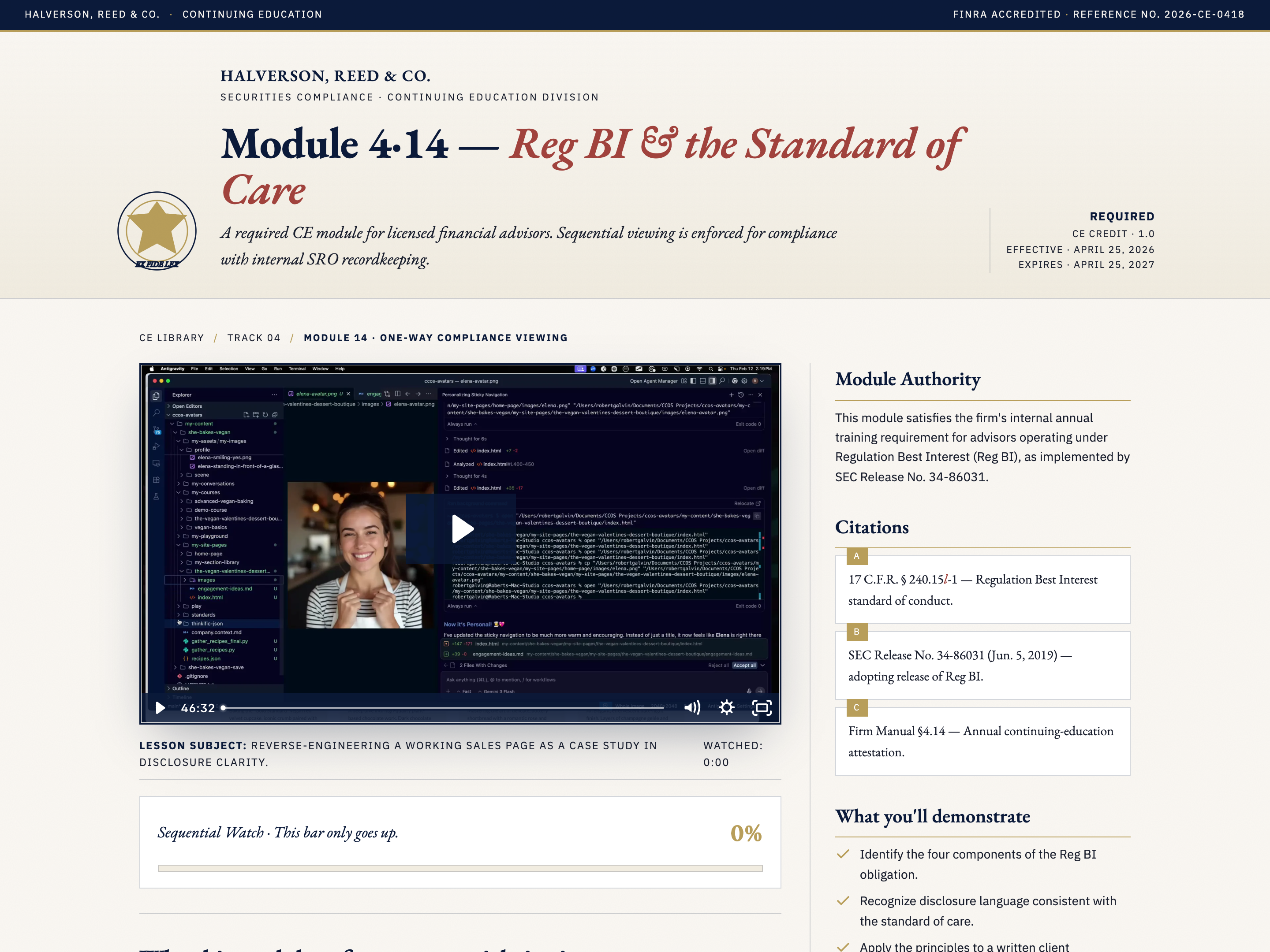Viewport: 1270px width, 952px height.
Task: Click the 0% progress value
Action: coord(746,833)
